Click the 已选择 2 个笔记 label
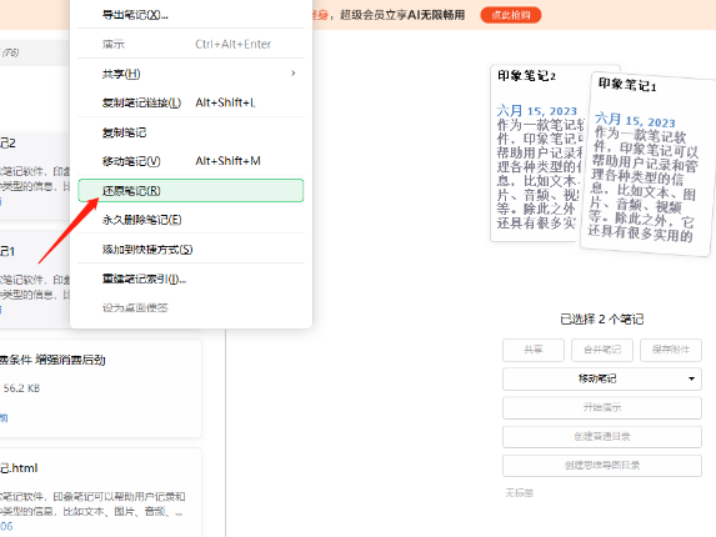 pos(602,319)
